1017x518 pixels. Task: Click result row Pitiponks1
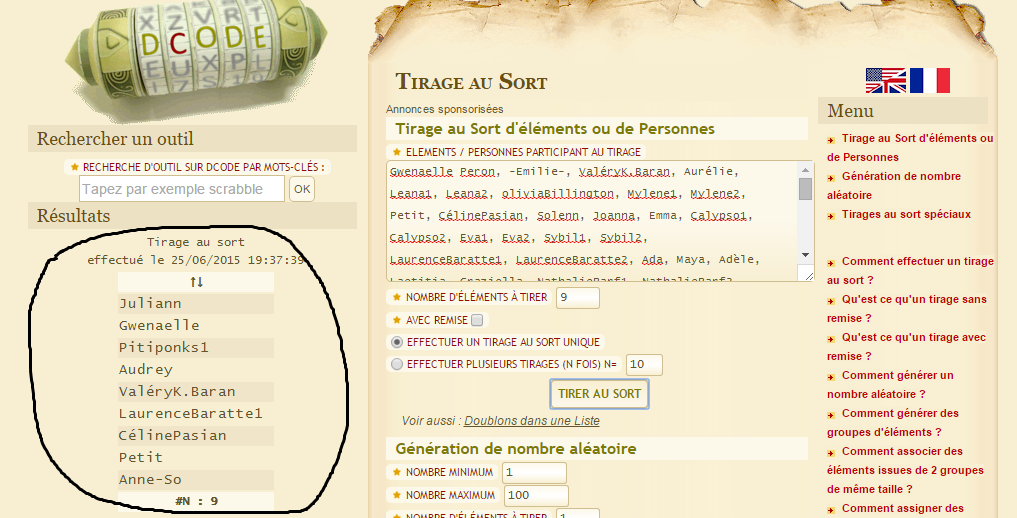click(196, 347)
